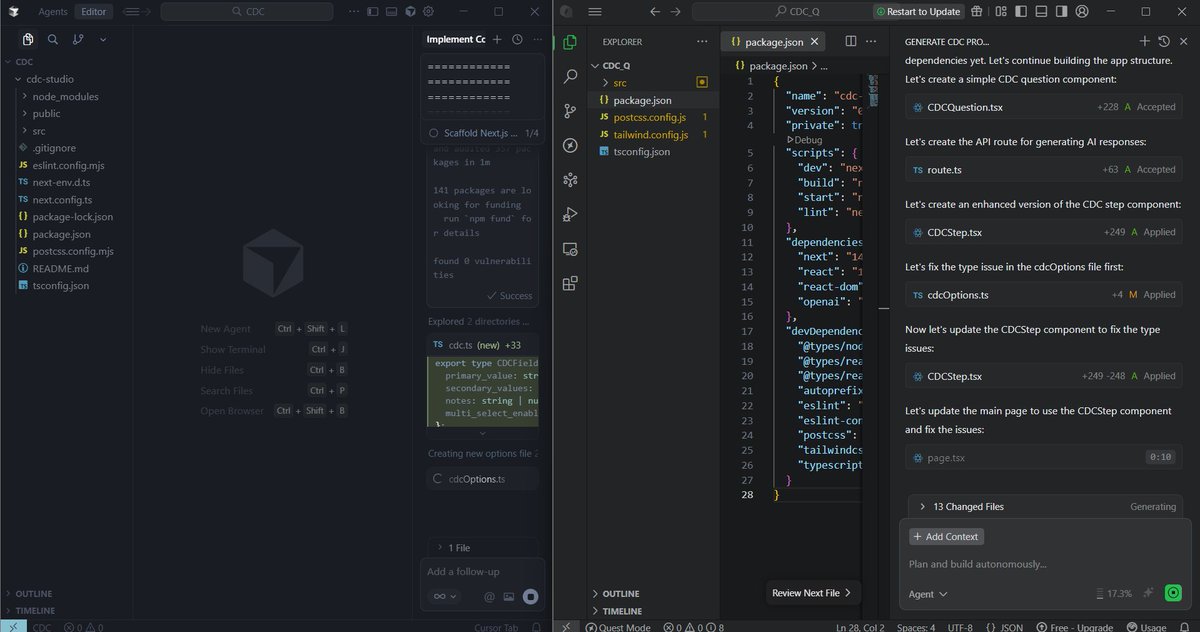Close the package.json tab
This screenshot has width=1200, height=632.
(815, 42)
